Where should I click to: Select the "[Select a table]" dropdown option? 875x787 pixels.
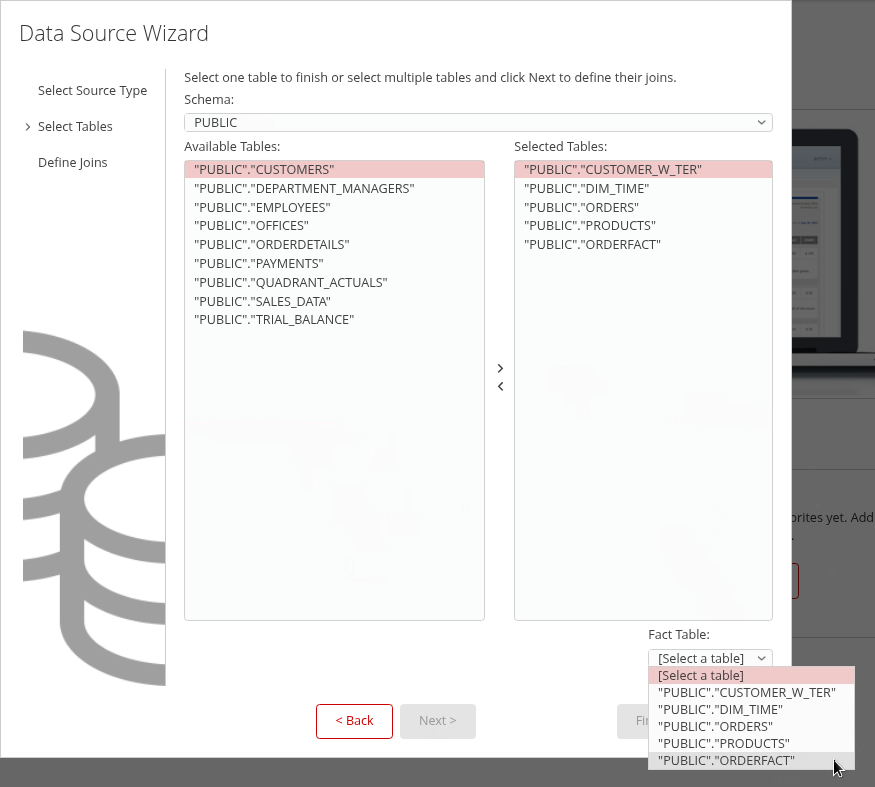(x=701, y=676)
